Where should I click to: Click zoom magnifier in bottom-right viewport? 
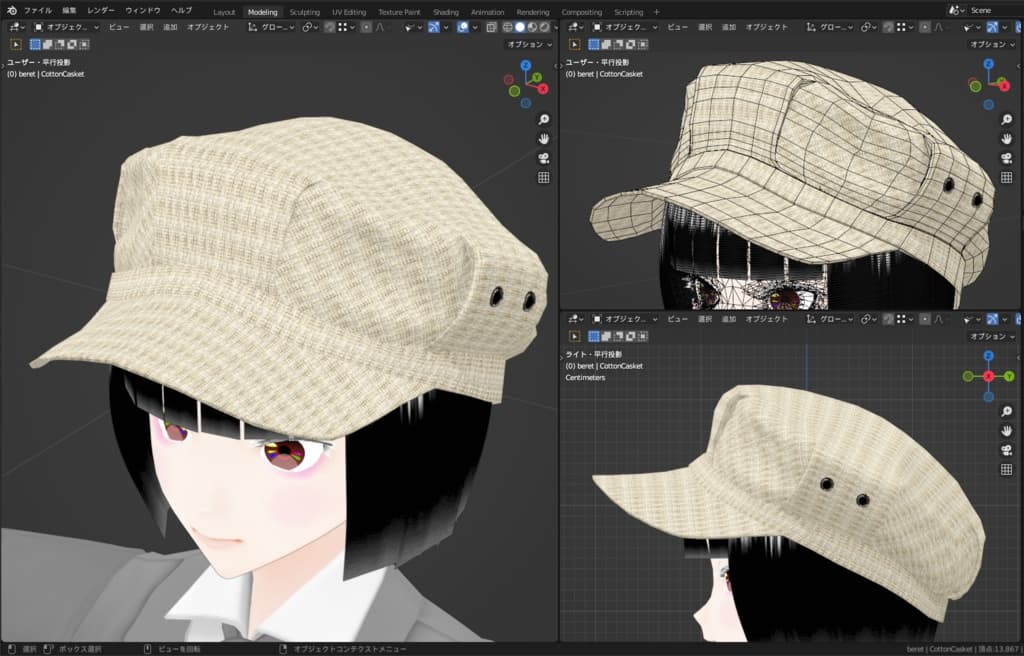[1006, 411]
